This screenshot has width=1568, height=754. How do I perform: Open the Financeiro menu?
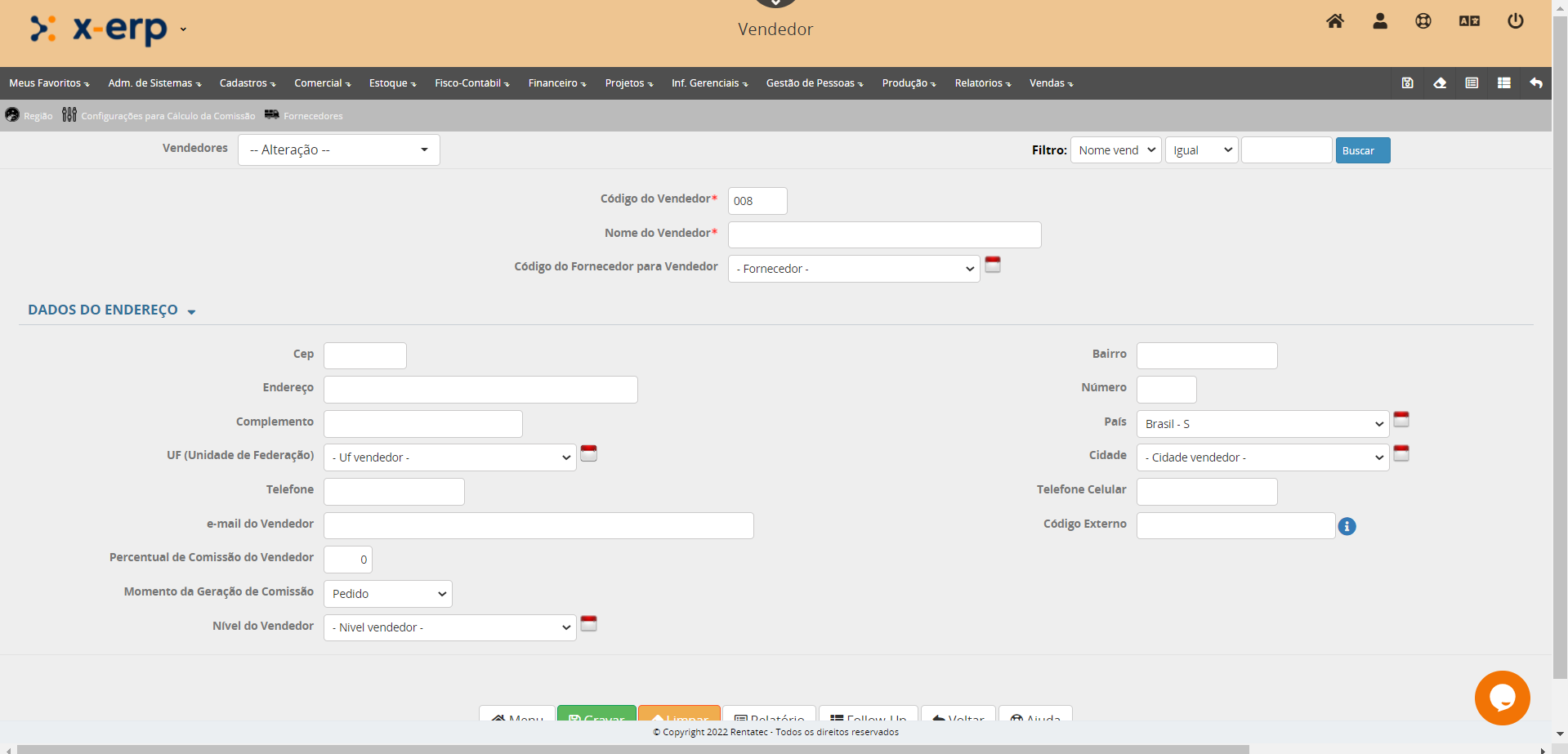click(x=556, y=83)
